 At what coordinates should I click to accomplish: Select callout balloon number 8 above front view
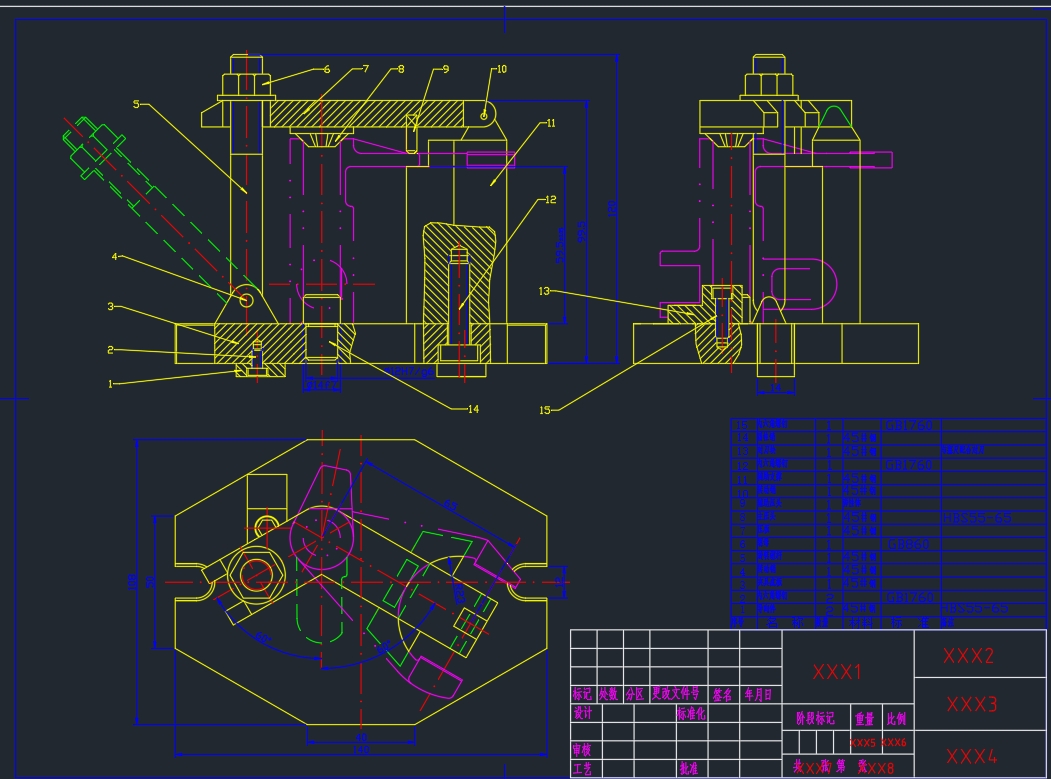coord(401,68)
